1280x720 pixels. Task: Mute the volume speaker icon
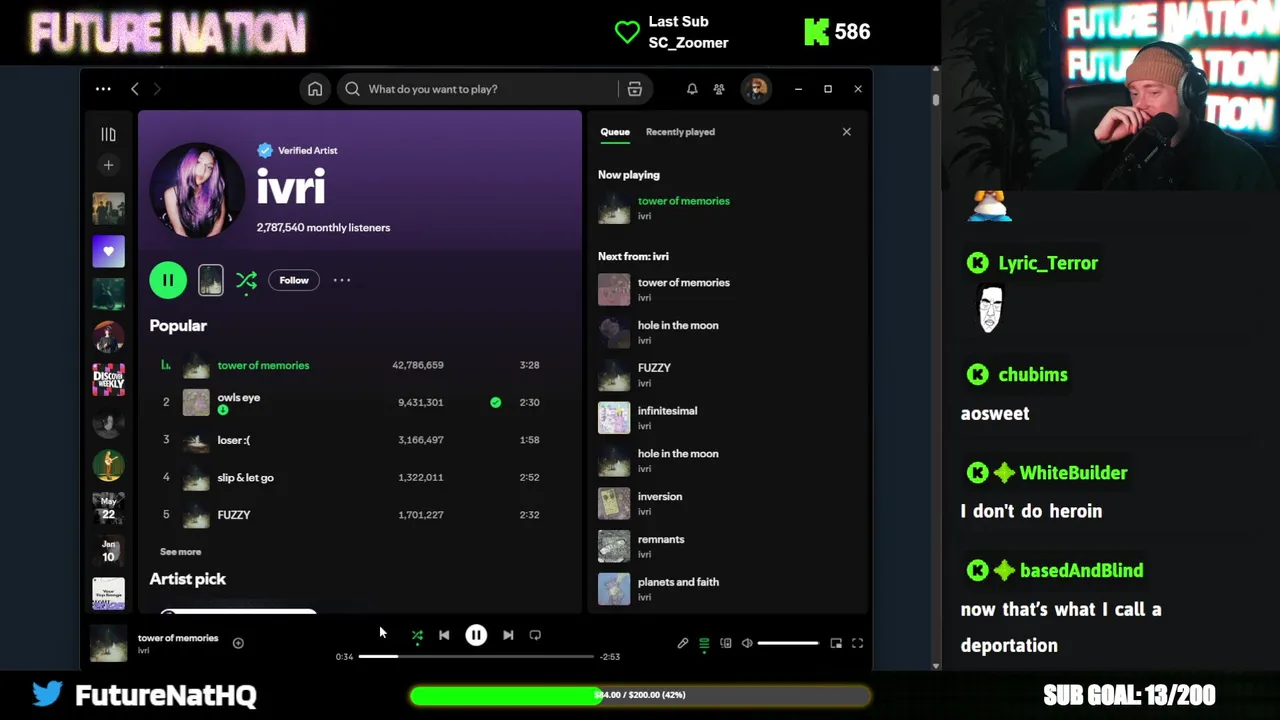747,643
